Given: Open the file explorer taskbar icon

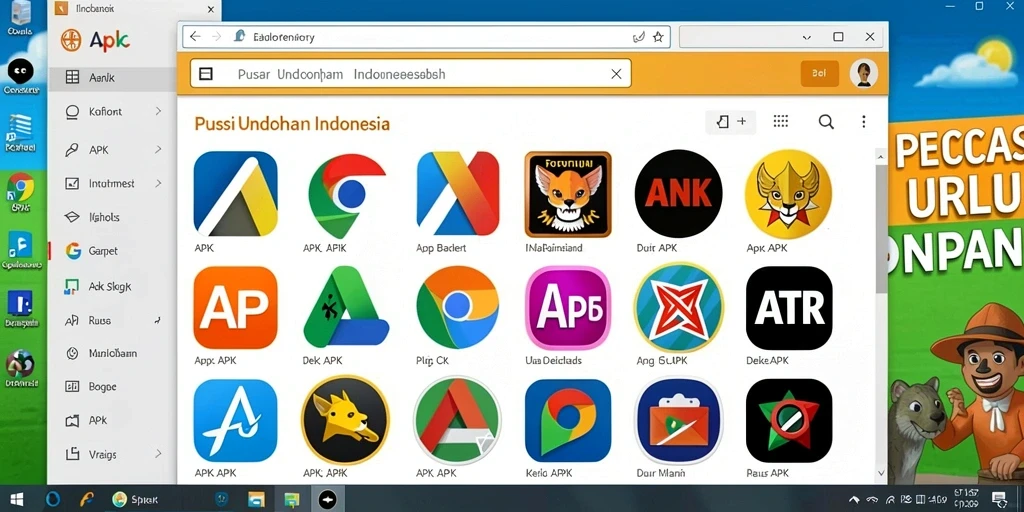Looking at the screenshot, I should click(x=256, y=500).
